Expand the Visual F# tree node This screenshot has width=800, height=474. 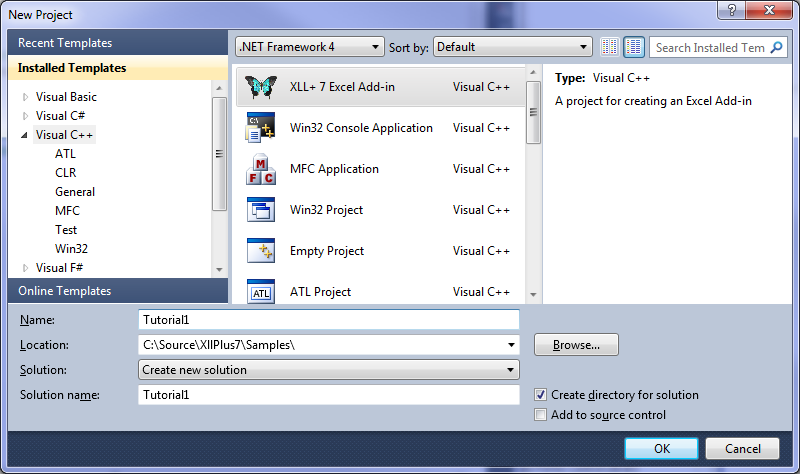click(x=25, y=267)
